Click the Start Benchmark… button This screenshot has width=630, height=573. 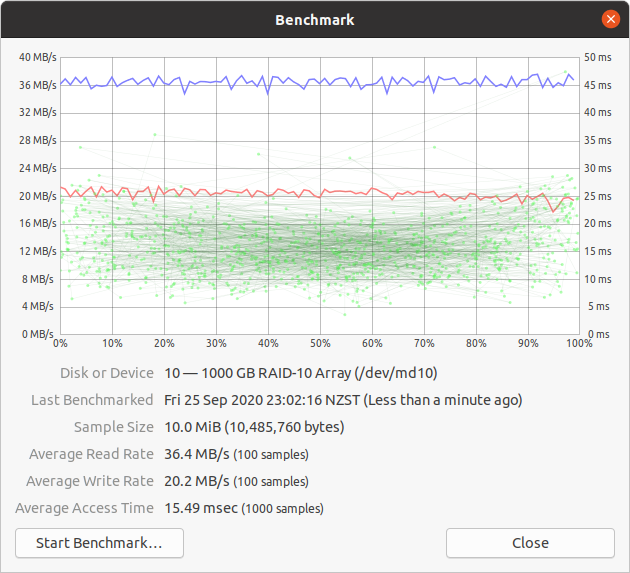(99, 543)
